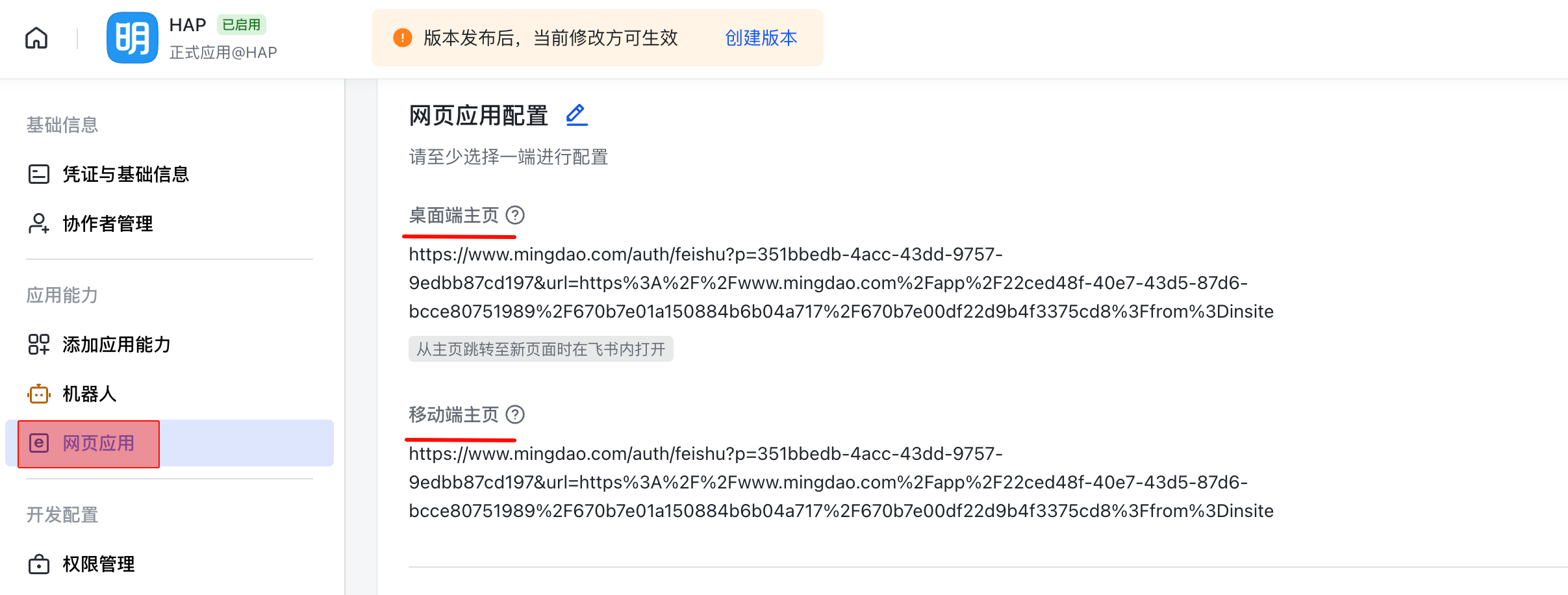This screenshot has height=595, width=1568.
Task: Click the edit pencil beside 网页应用配置
Action: pos(576,115)
